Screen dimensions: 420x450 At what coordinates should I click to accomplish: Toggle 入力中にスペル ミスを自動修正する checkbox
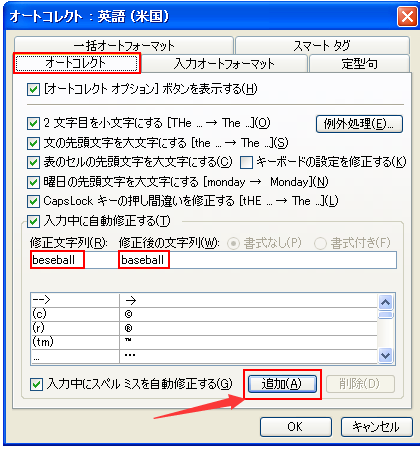click(x=36, y=384)
